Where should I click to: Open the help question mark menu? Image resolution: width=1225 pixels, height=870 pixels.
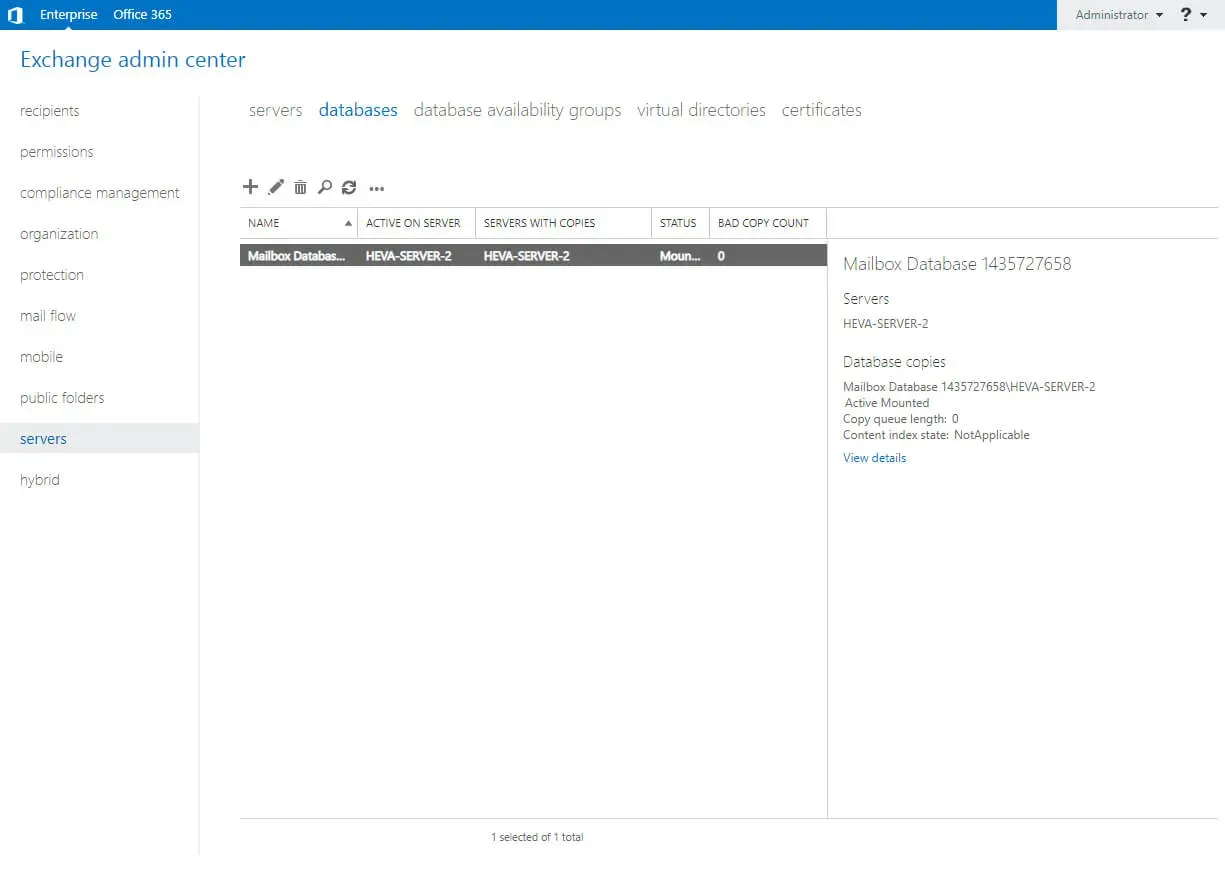[x=1193, y=15]
